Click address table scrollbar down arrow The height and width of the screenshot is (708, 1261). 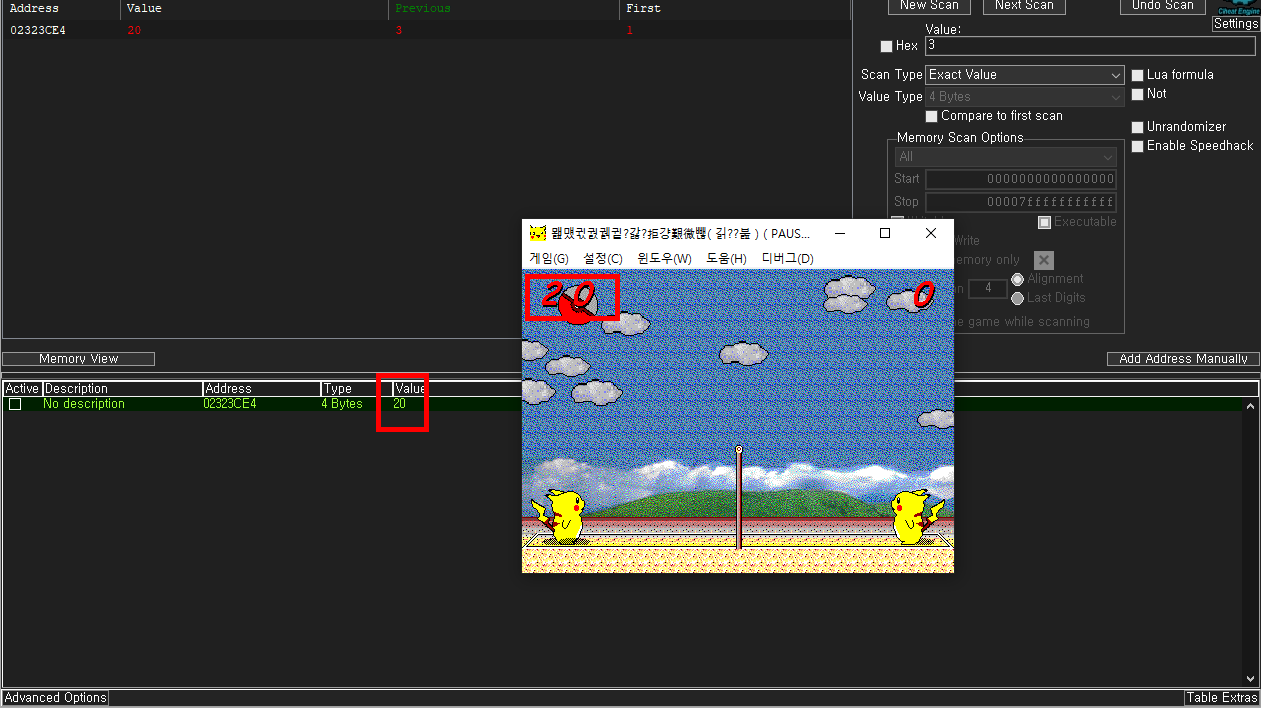(1251, 679)
